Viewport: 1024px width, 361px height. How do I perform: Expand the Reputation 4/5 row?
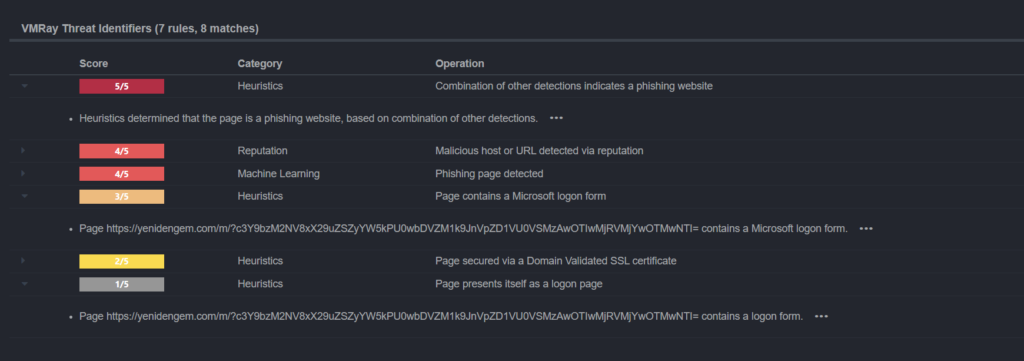(24, 151)
